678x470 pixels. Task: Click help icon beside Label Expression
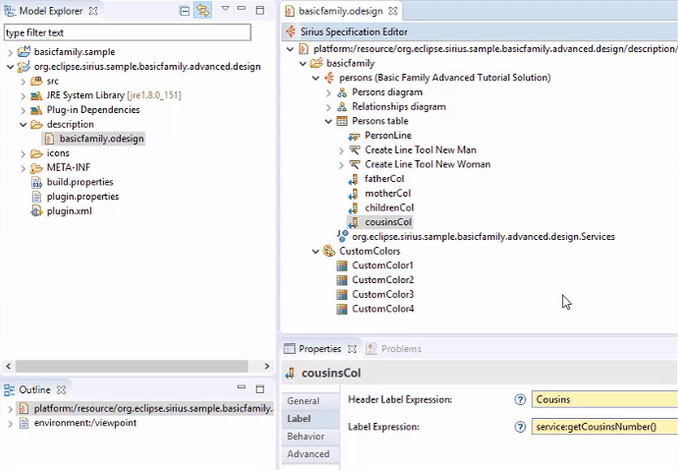pos(520,427)
